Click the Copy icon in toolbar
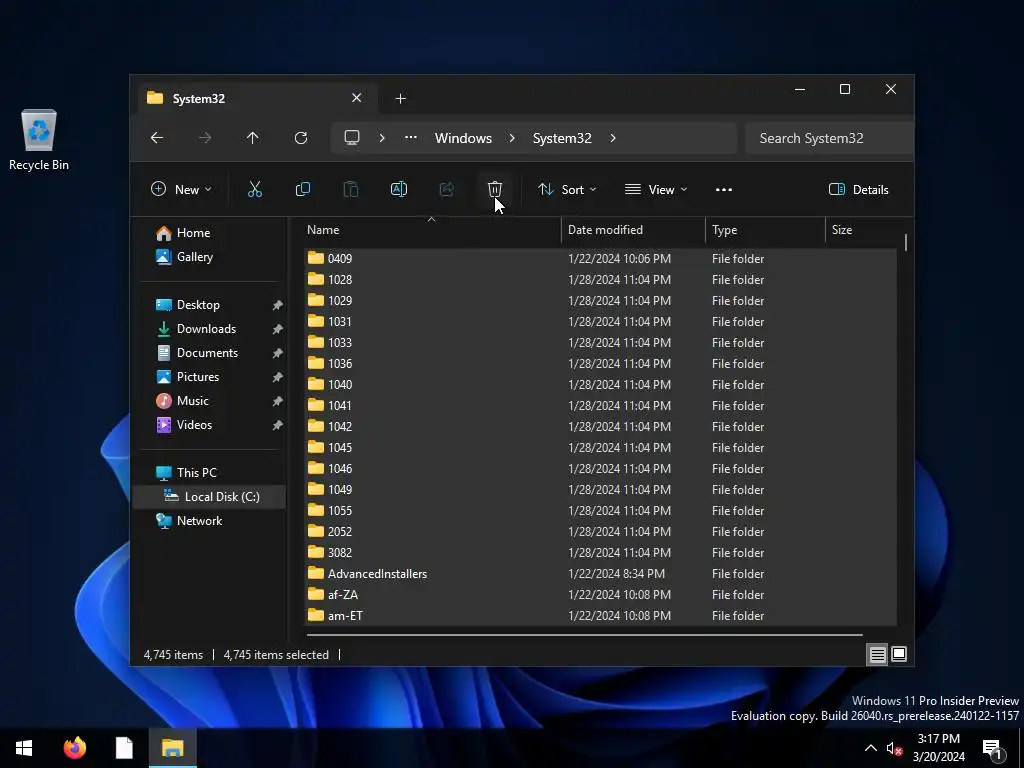Viewport: 1024px width, 768px height. click(302, 189)
